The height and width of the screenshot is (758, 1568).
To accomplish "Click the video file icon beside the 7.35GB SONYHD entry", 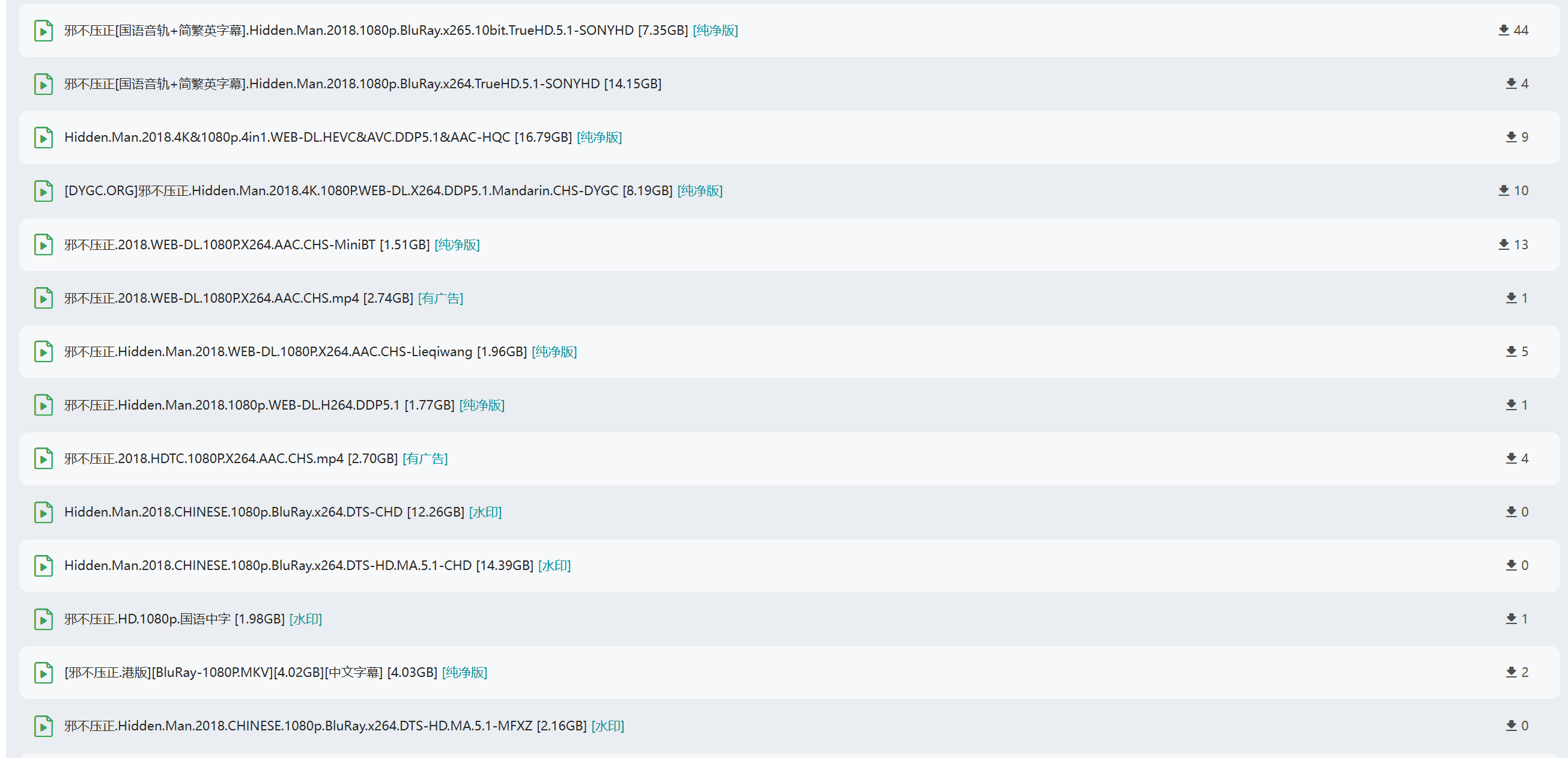I will tap(43, 31).
